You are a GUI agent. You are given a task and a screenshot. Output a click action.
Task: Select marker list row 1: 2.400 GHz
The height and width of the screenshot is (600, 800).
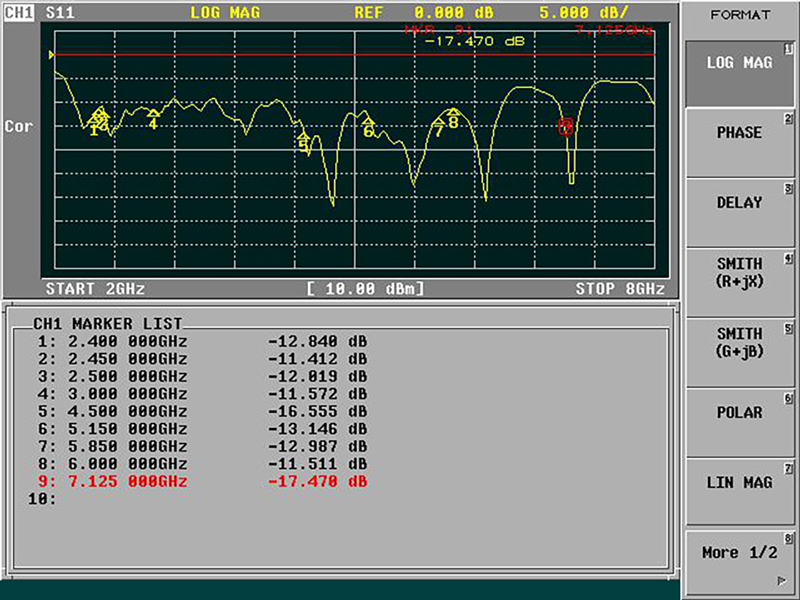point(202,341)
